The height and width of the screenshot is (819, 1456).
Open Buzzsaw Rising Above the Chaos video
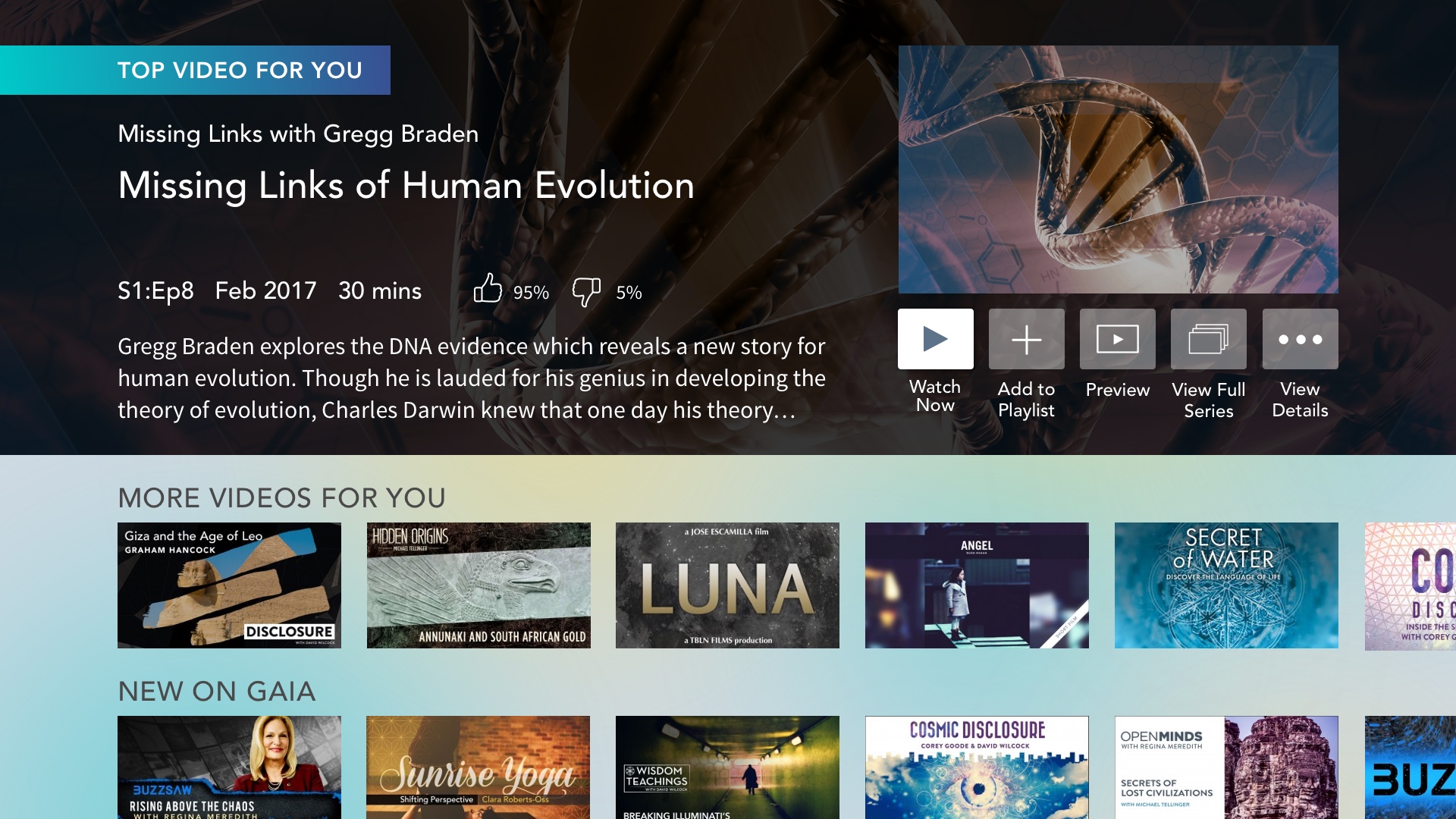point(229,767)
